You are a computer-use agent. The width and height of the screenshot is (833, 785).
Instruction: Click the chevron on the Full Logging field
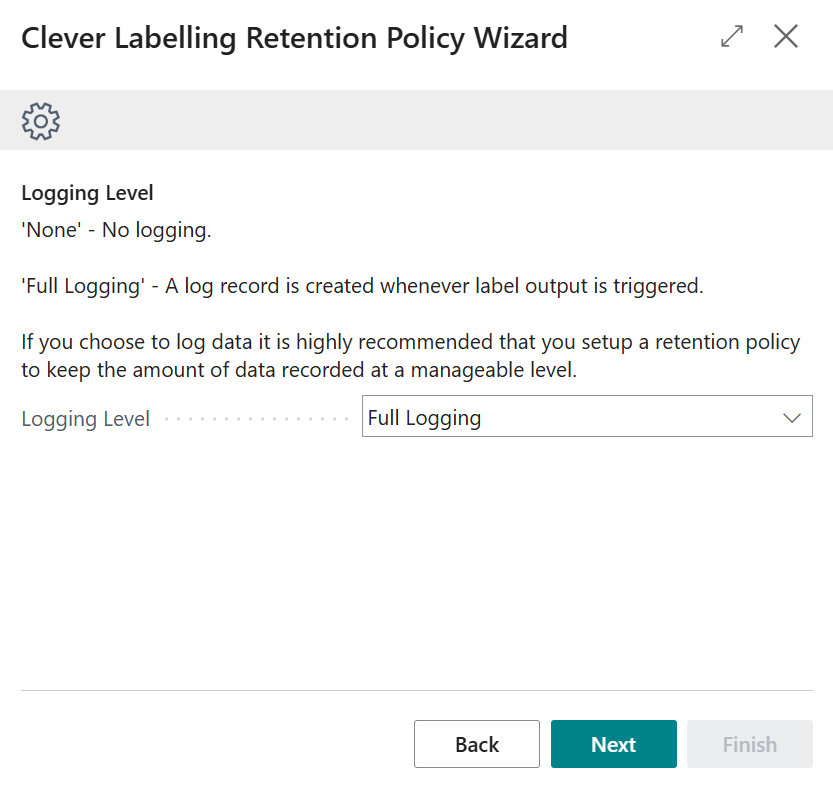tap(793, 417)
